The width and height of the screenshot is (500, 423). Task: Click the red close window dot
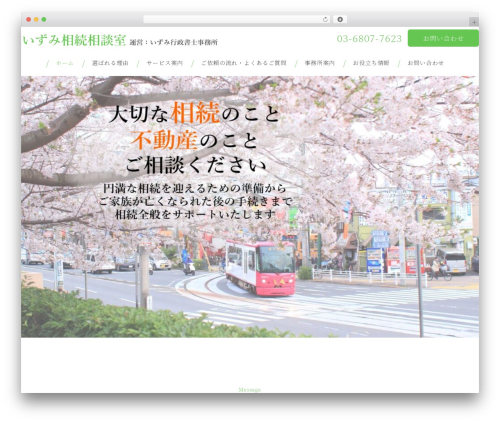tap(29, 20)
